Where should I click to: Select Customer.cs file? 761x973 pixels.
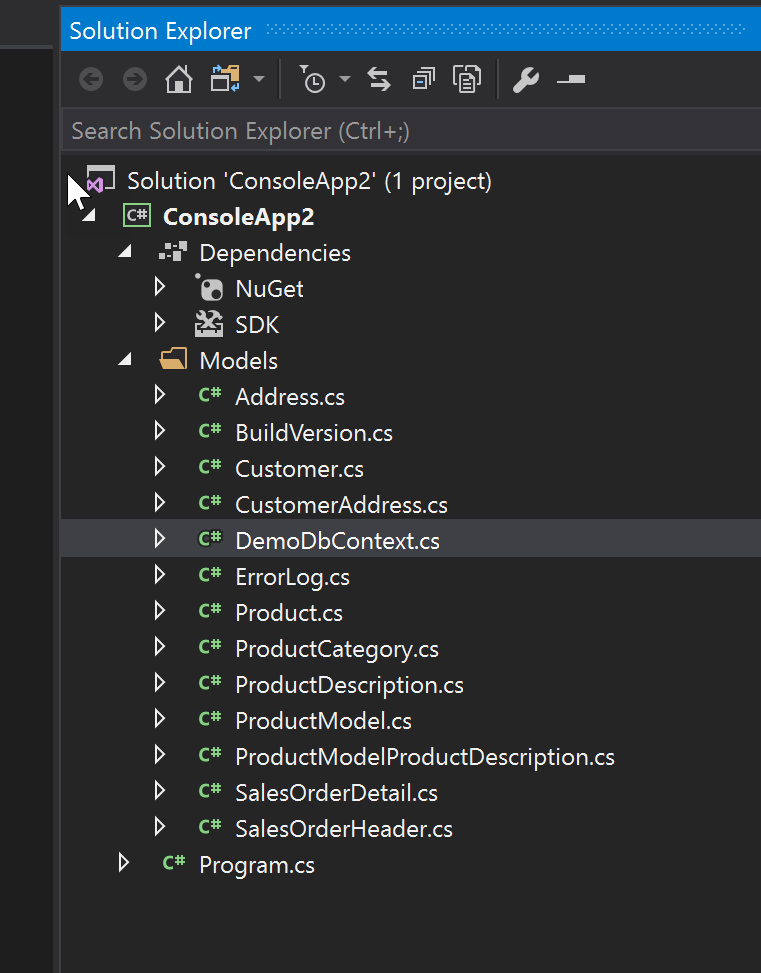(300, 469)
